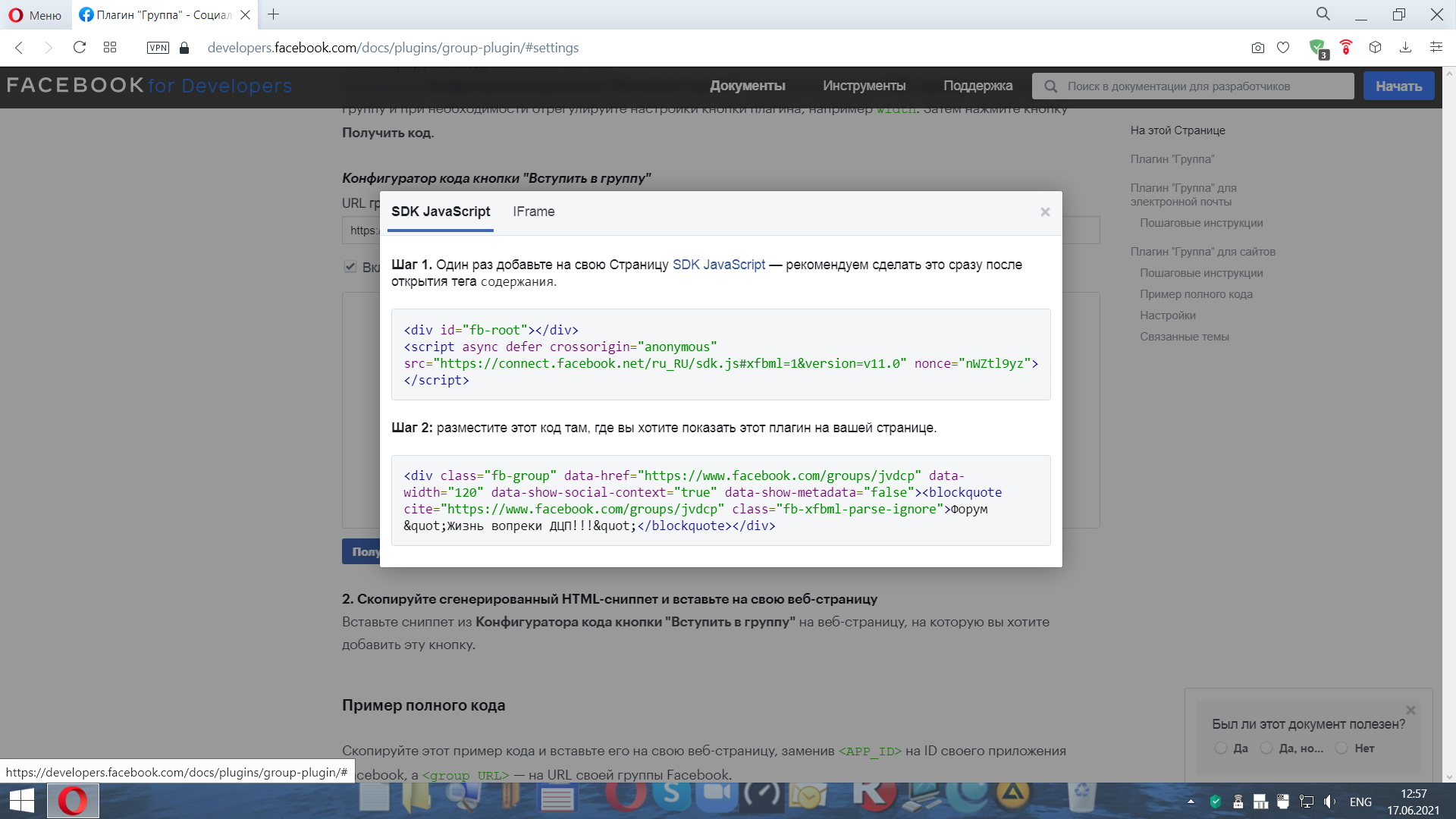The width and height of the screenshot is (1456, 819).
Task: Open the Инструменты menu
Action: click(x=864, y=86)
